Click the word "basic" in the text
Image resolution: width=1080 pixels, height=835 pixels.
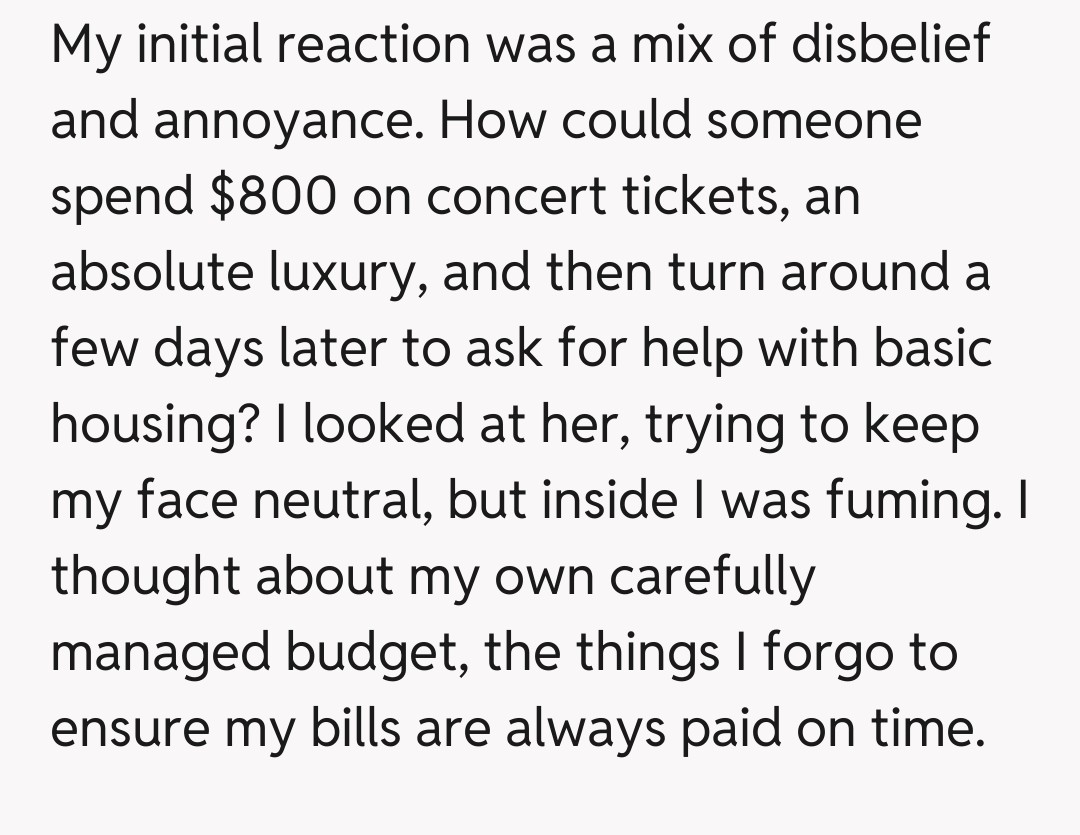tap(933, 349)
